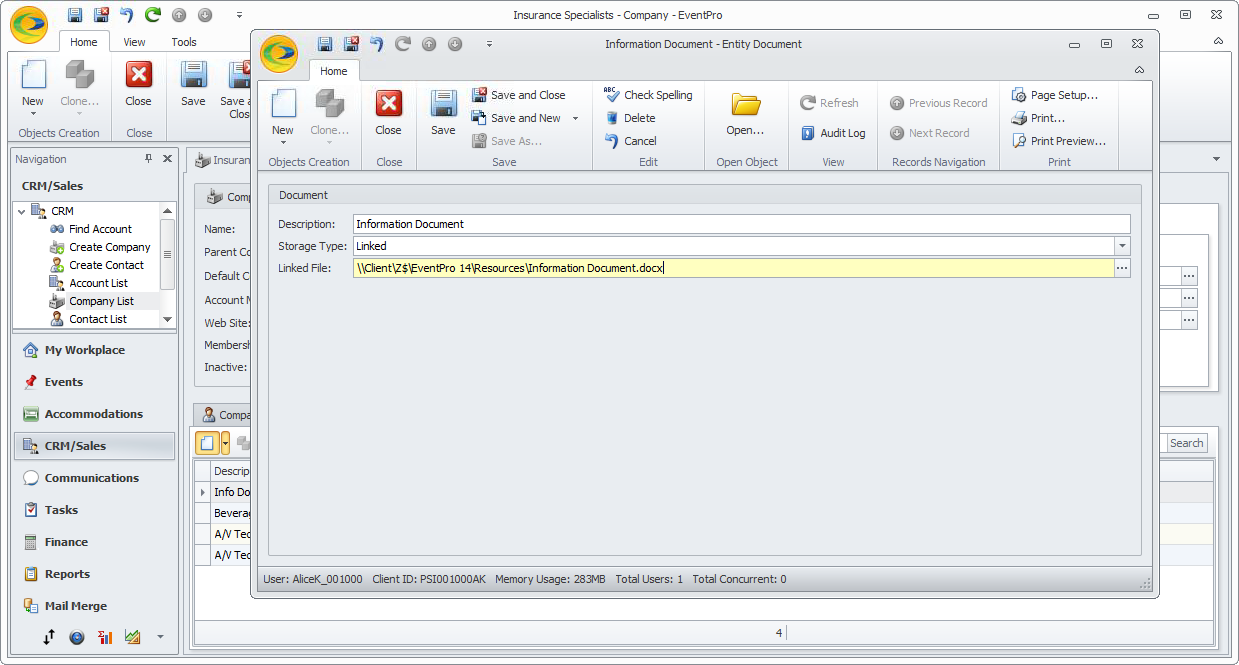Image resolution: width=1239 pixels, height=665 pixels.
Task: Open the Events navigation group
Action: [x=94, y=382]
